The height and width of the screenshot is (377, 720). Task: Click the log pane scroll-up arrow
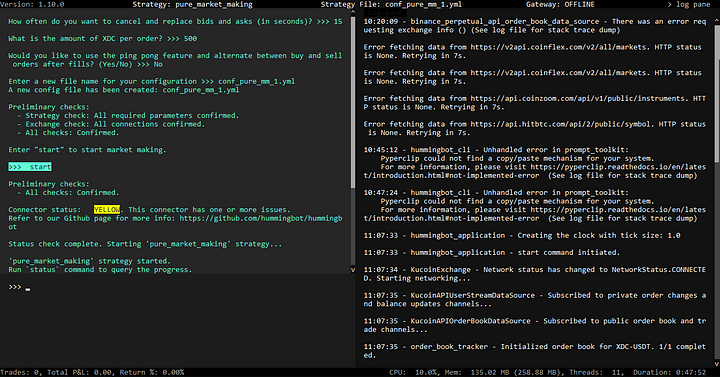(x=717, y=20)
